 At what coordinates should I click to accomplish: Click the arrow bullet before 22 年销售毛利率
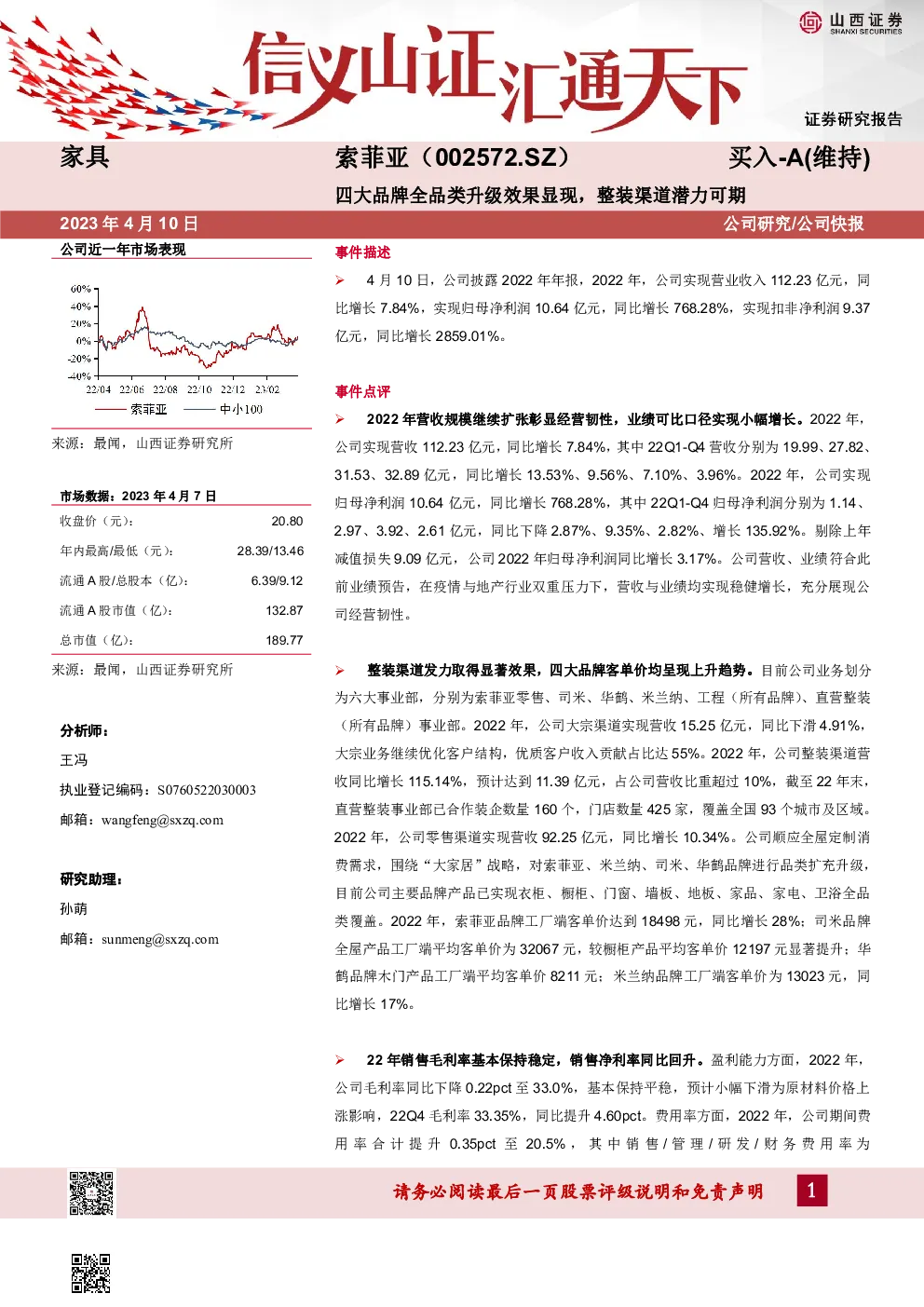tap(341, 1060)
